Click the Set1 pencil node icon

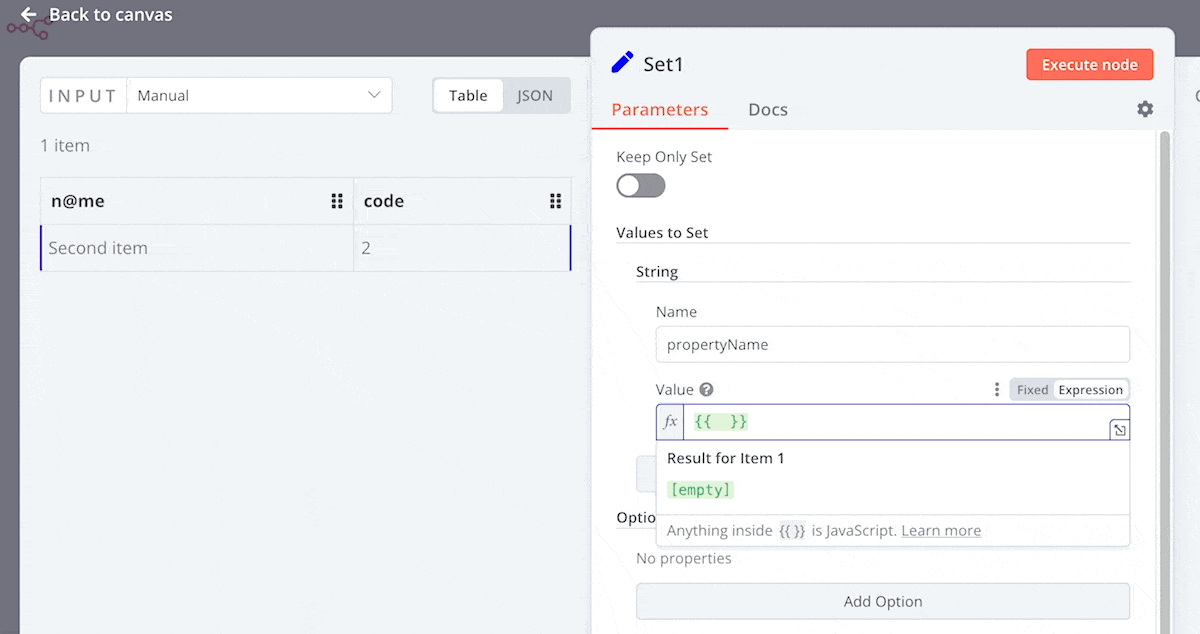622,63
